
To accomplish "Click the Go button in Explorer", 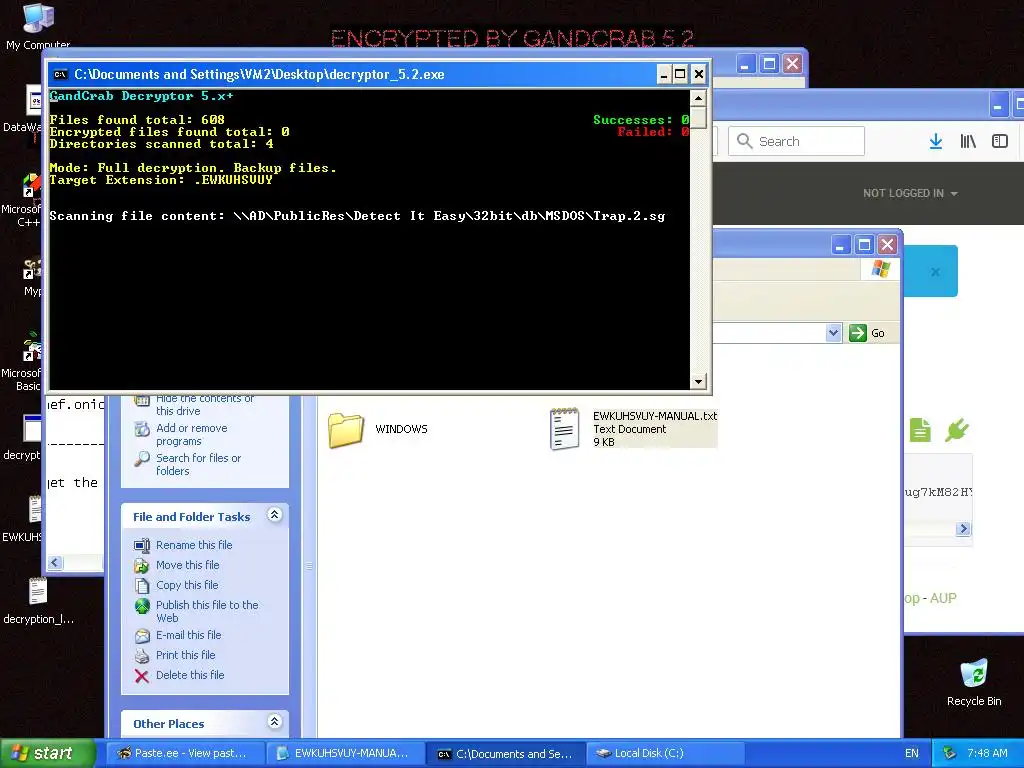I will pos(867,333).
